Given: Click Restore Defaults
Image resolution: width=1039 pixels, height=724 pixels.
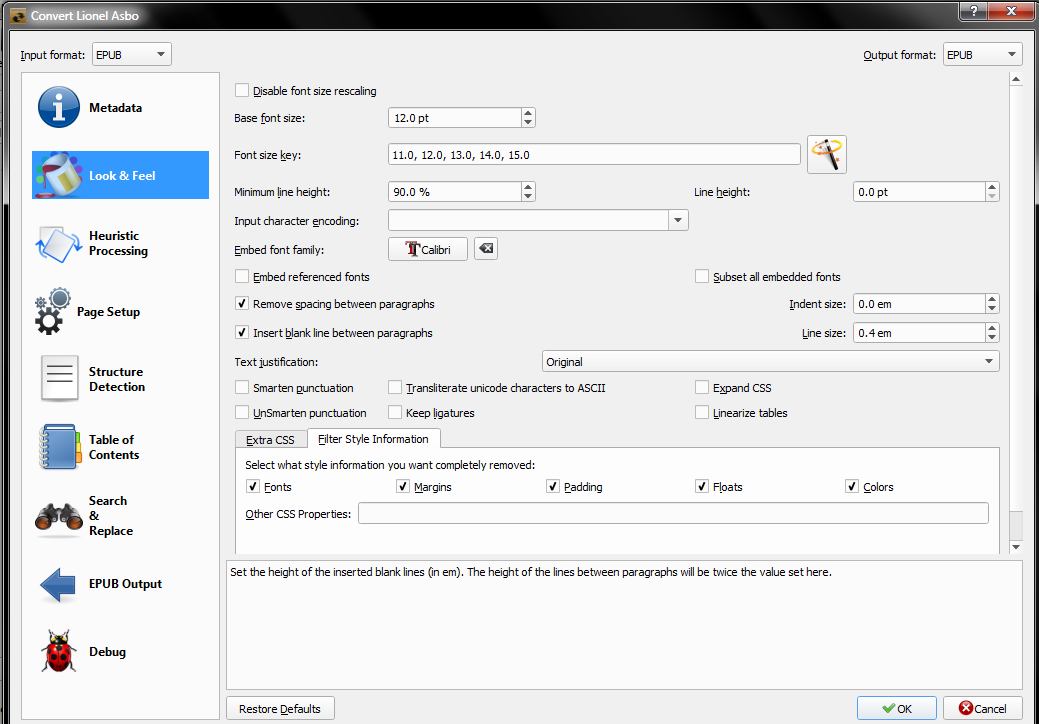Looking at the screenshot, I should (280, 708).
